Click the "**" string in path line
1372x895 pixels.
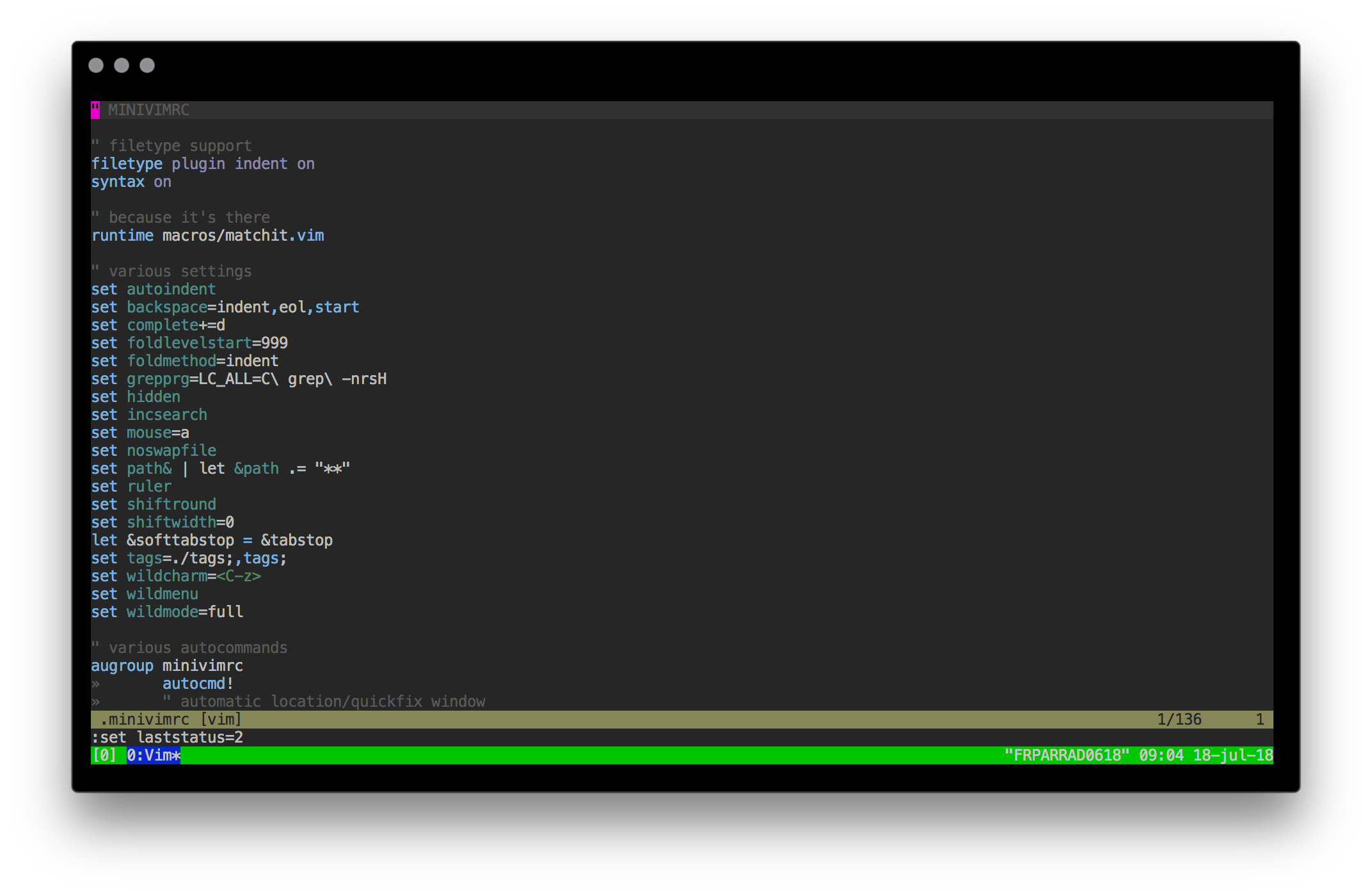[332, 469]
